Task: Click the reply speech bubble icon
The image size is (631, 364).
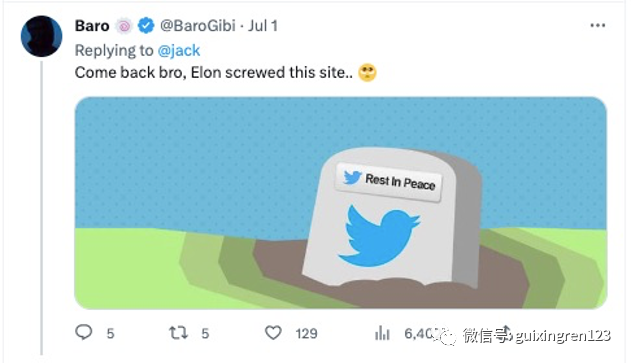Action: coord(84,332)
